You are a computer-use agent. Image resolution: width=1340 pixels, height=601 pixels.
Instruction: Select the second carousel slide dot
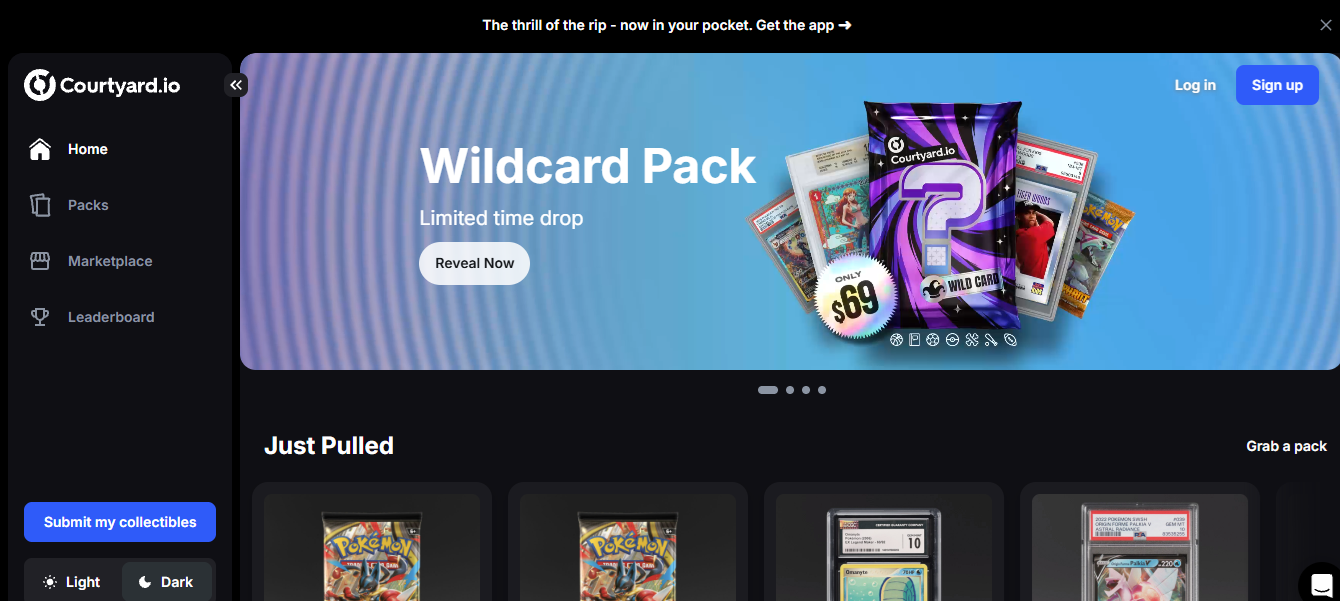pyautogui.click(x=790, y=390)
